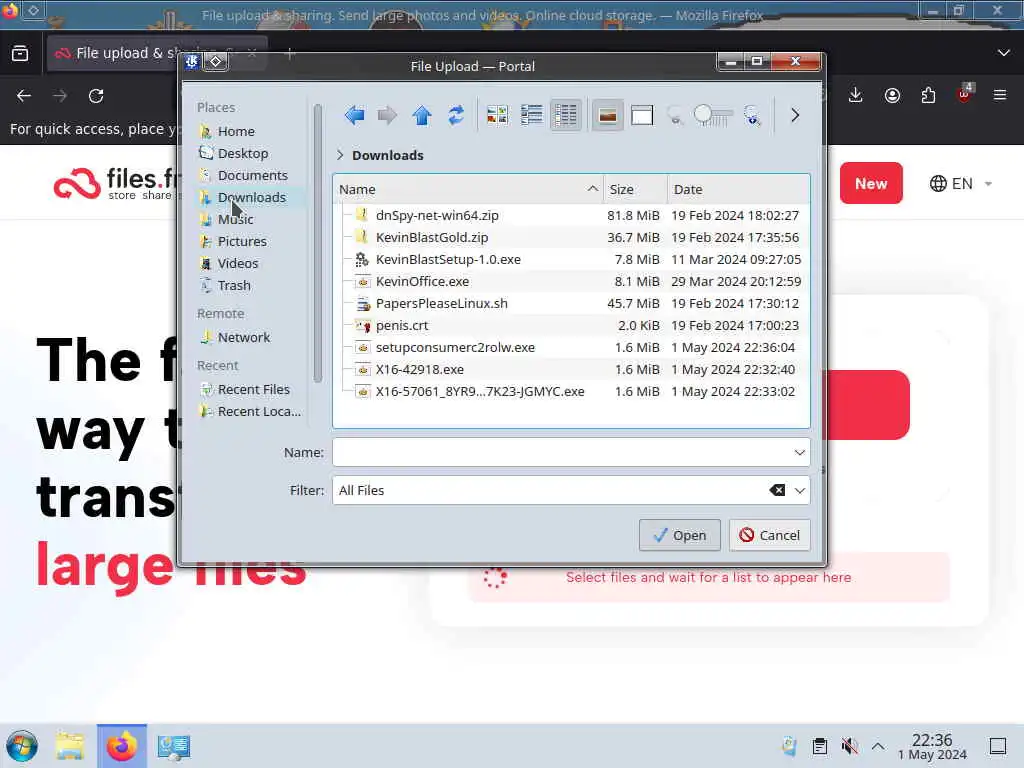The height and width of the screenshot is (768, 1024).
Task: Select the File upload & sharing tab
Action: [x=157, y=53]
